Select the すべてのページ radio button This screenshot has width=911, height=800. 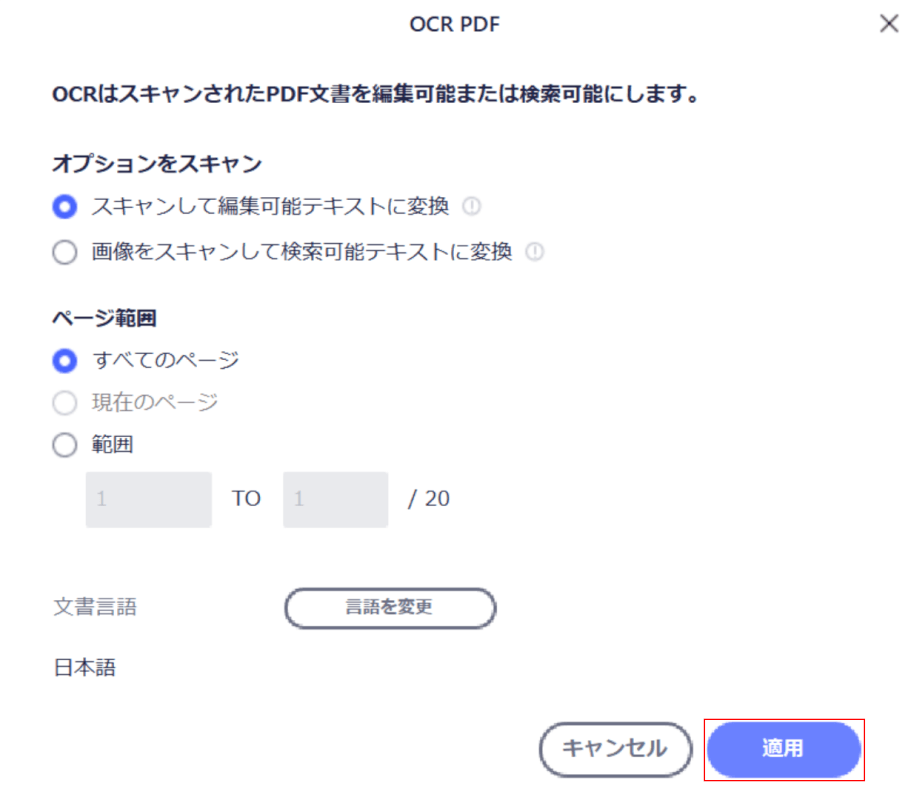pos(65,360)
